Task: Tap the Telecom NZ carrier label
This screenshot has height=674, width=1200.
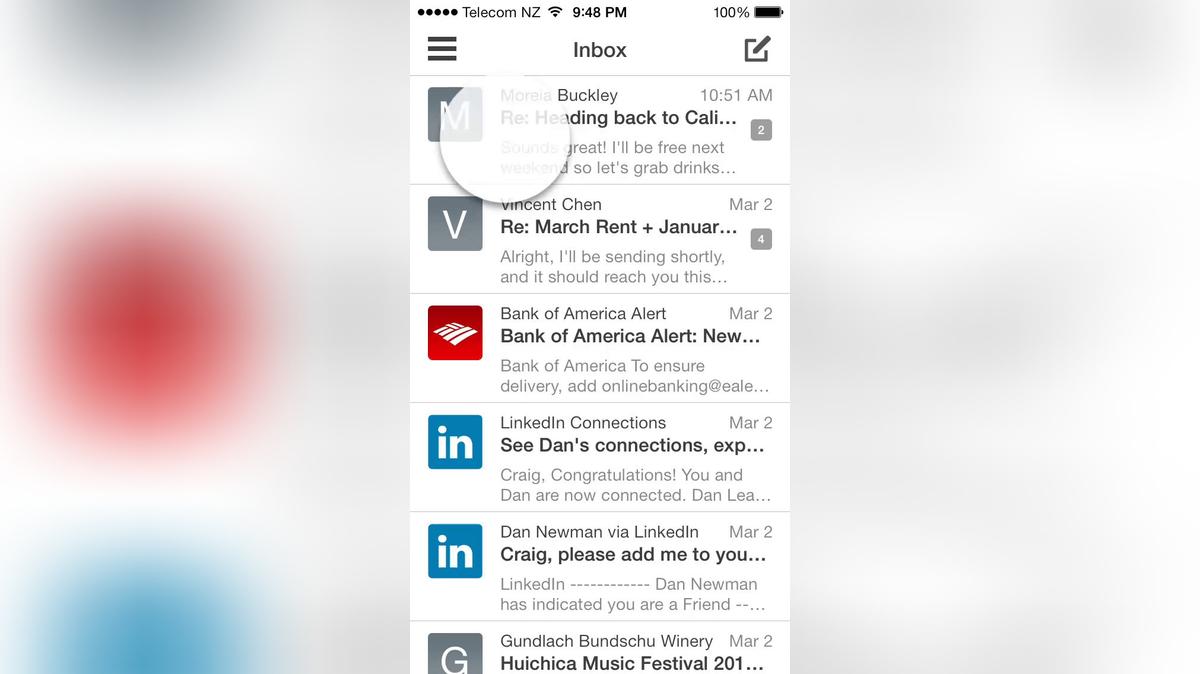Action: point(501,12)
